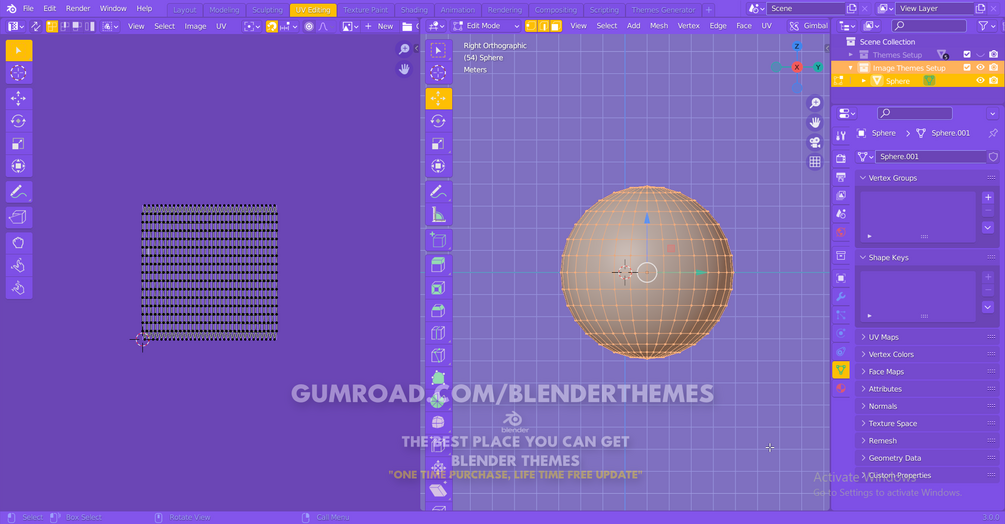
Task: Open vertex group specials dropdown arrow
Action: point(988,227)
